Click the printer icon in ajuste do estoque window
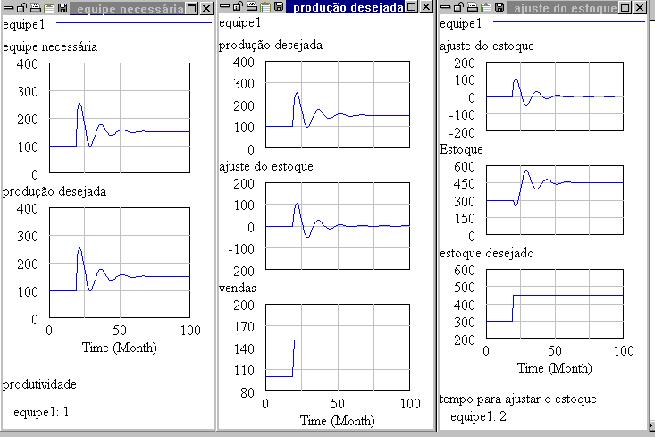 (473, 8)
